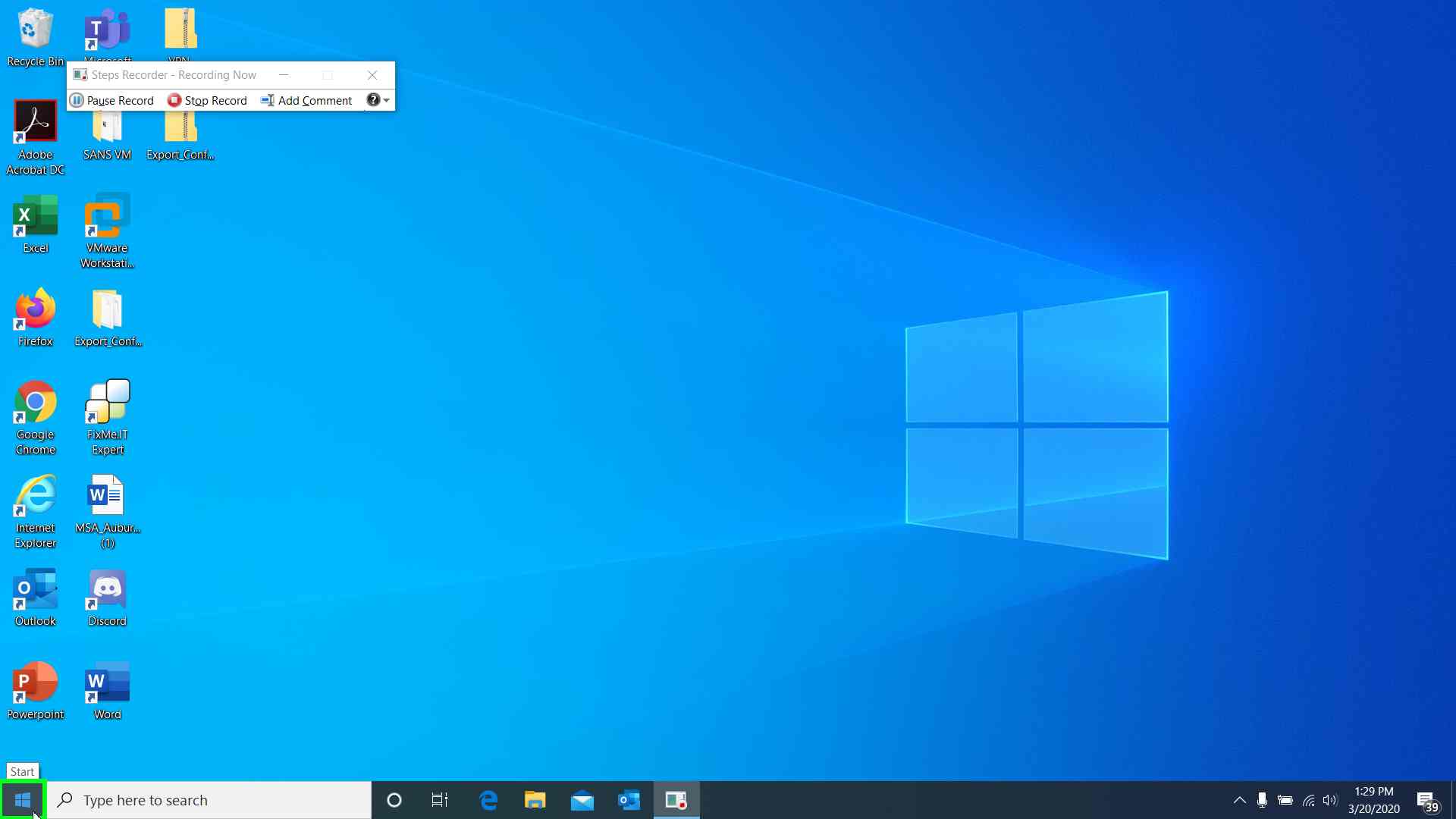Open the Mail app from the taskbar

tap(582, 800)
